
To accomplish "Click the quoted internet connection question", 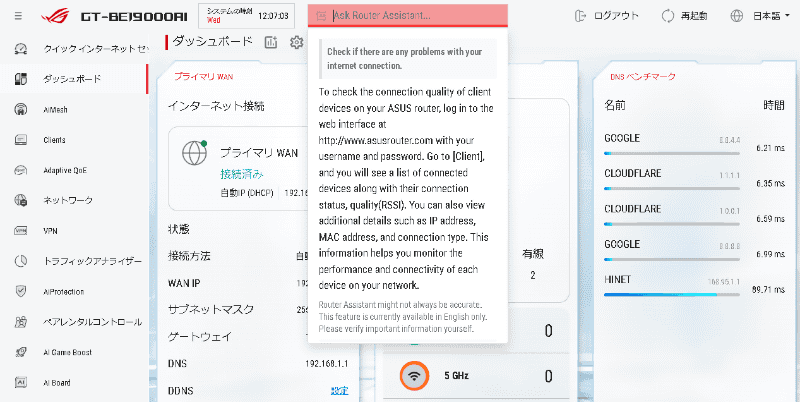I will (408, 59).
